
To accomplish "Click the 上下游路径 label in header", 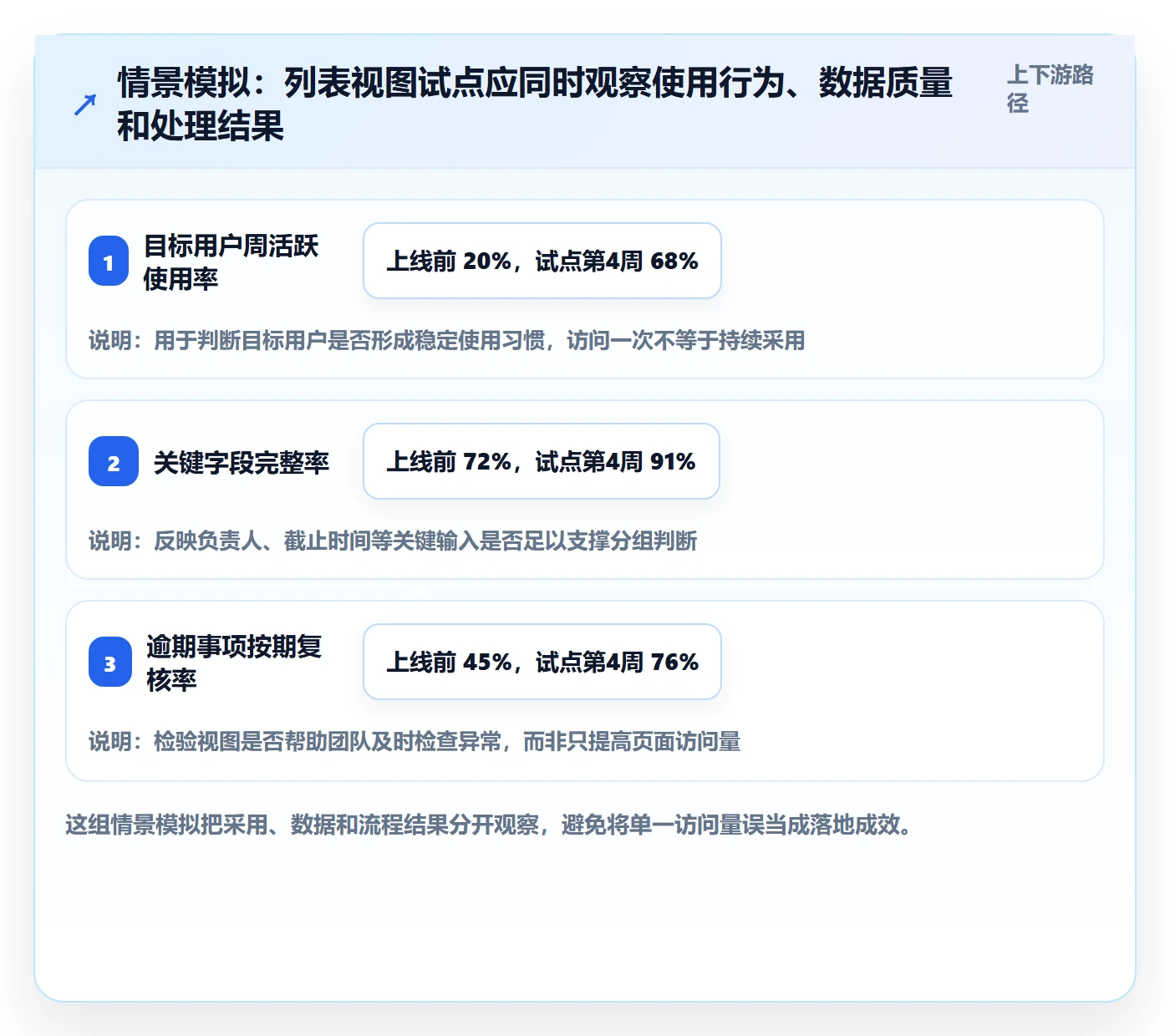I will [x=1050, y=89].
